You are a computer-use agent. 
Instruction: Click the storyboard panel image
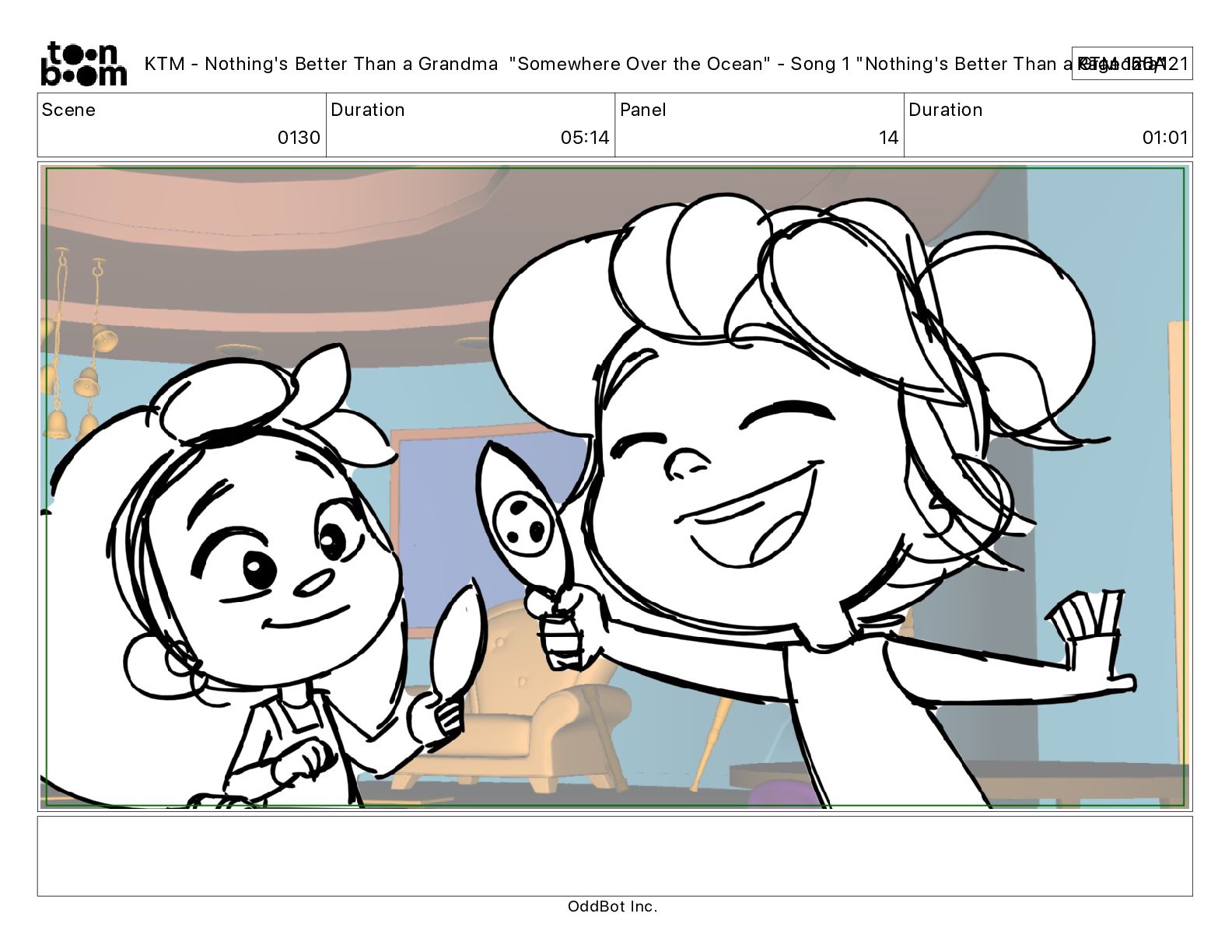click(x=614, y=487)
